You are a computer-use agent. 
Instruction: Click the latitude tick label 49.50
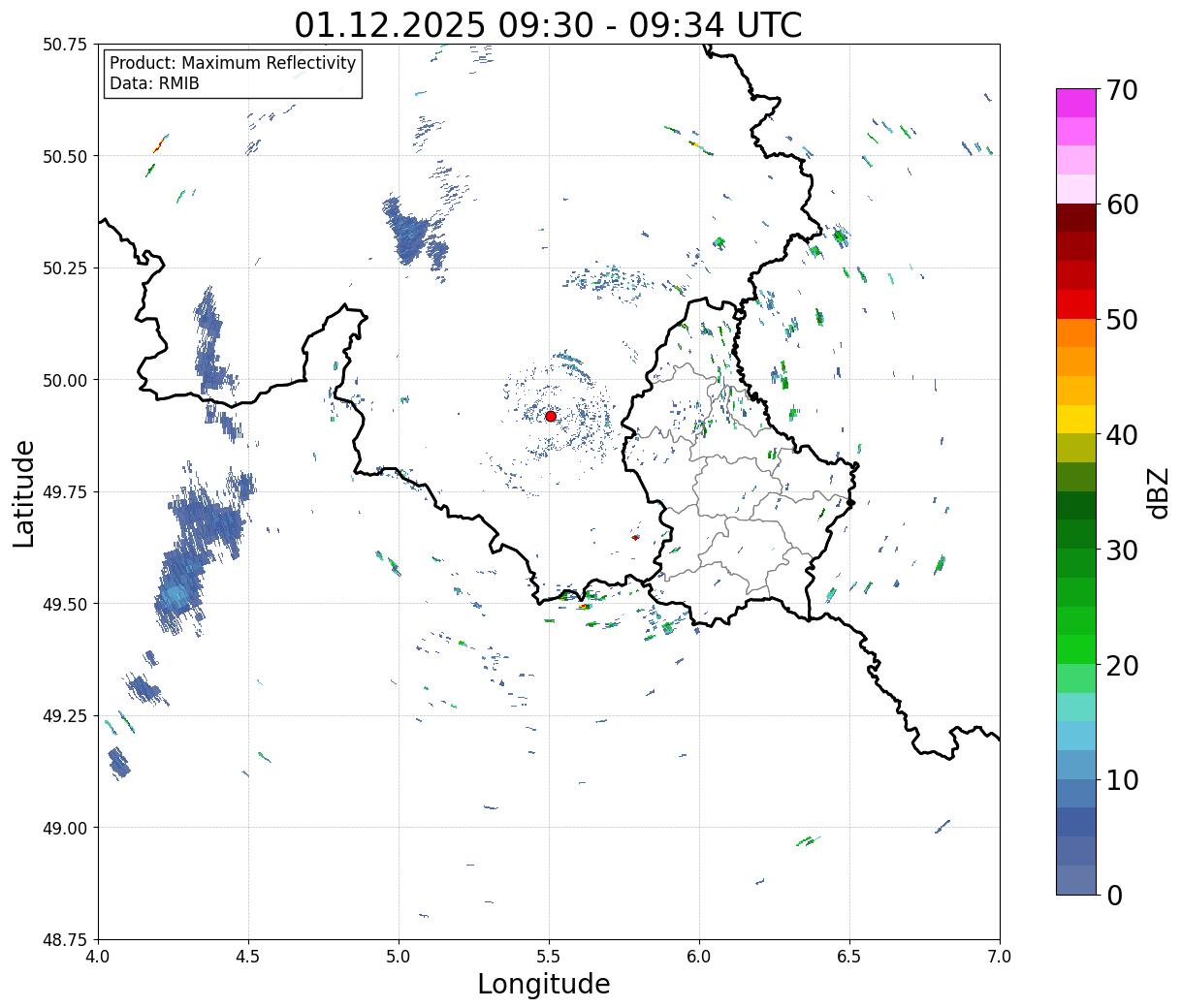tap(66, 604)
